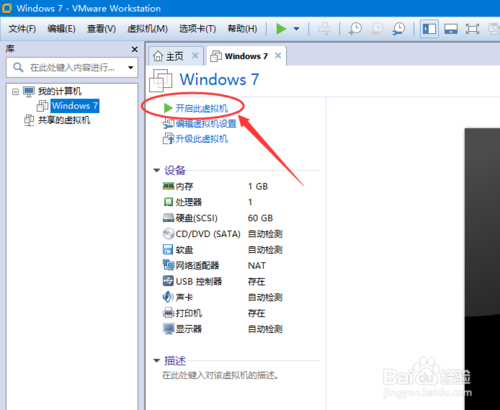This screenshot has height=410, width=500.
Task: Click the 硬盘(SCSI) hard disk icon
Action: click(168, 218)
